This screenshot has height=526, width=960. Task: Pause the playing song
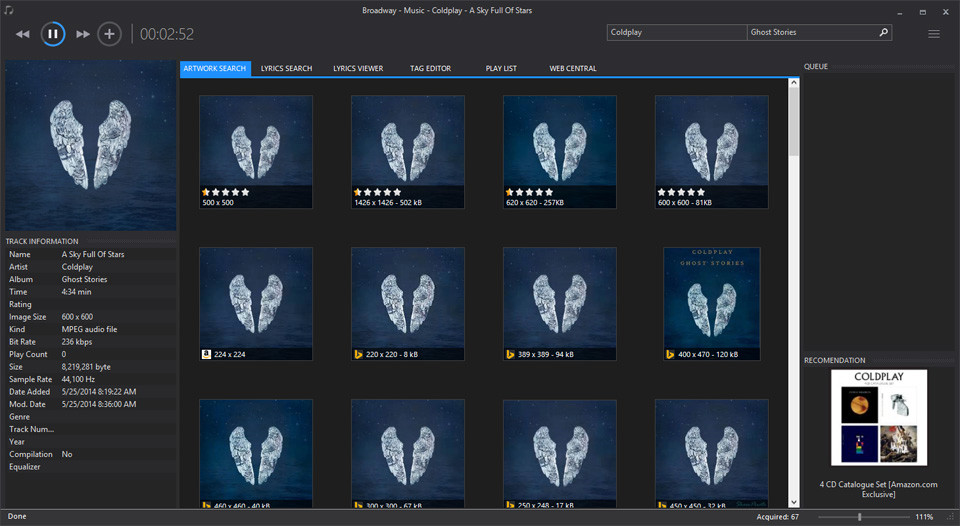[53, 34]
